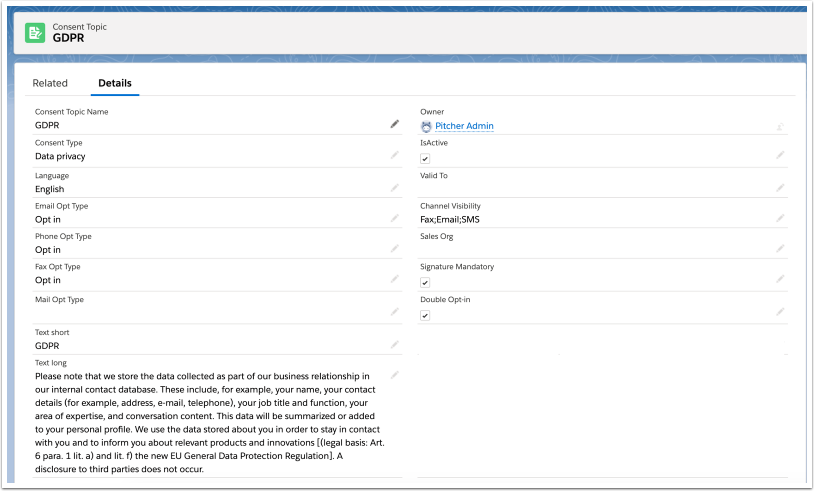Edit the Sales Org field pencil
Viewport: 814px width, 491px height.
tap(779, 249)
